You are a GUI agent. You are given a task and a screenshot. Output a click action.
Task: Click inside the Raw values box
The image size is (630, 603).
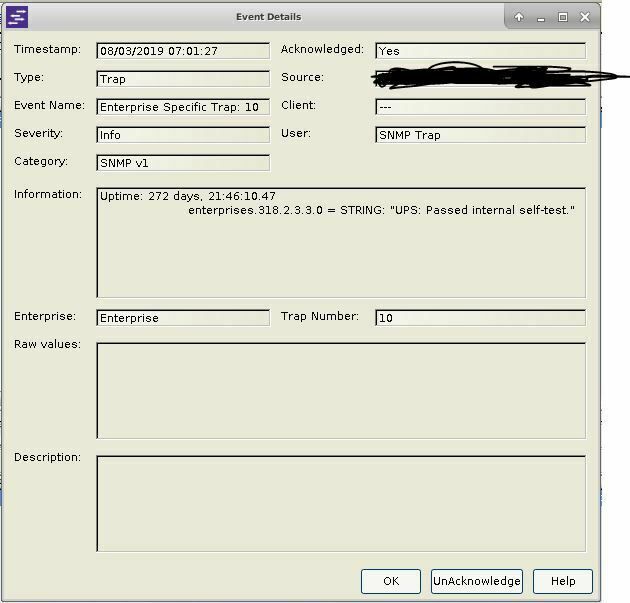(x=340, y=391)
